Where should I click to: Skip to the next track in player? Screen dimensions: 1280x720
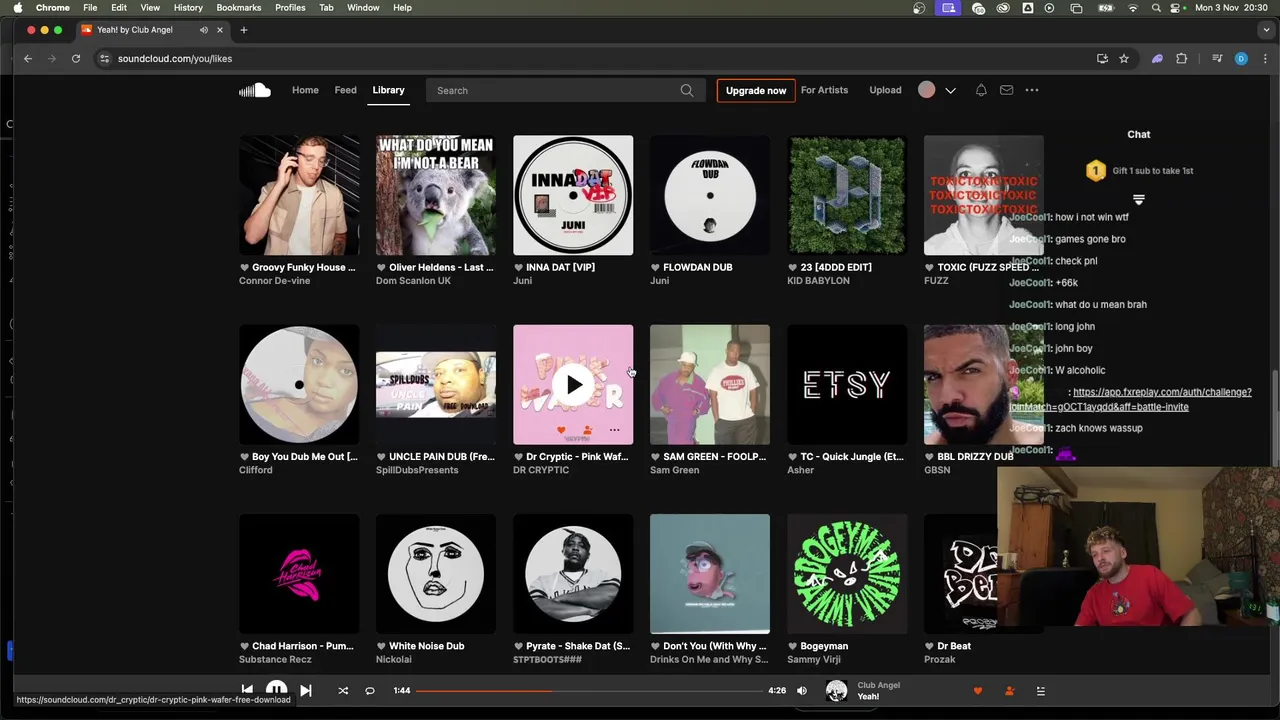click(x=306, y=690)
